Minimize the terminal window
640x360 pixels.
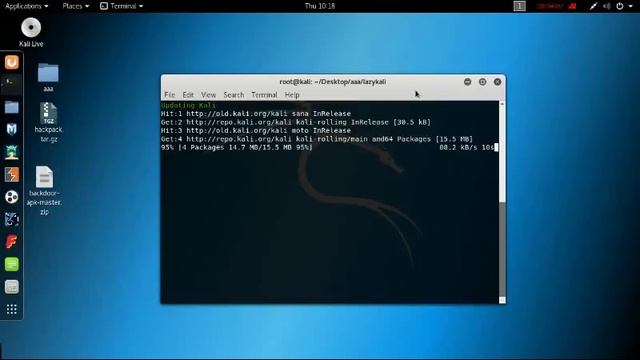[467, 82]
